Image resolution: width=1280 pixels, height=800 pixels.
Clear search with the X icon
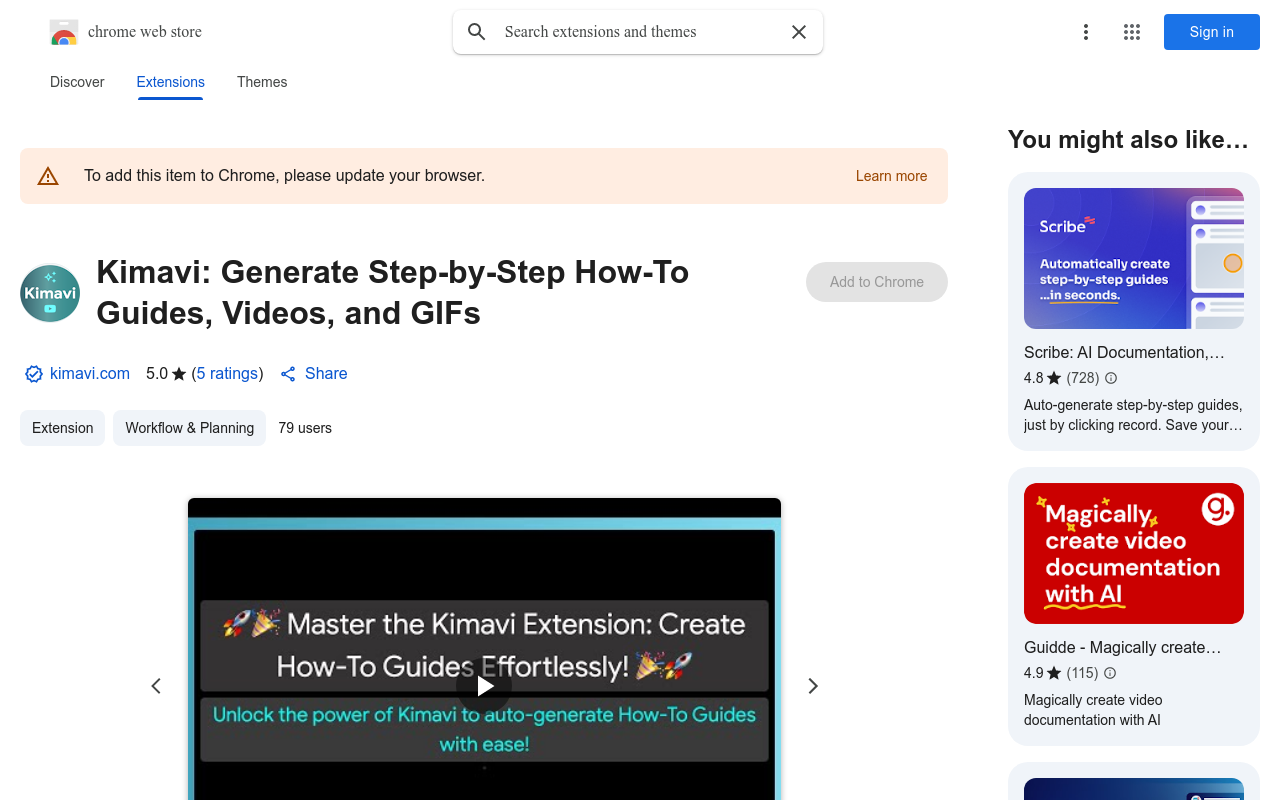pos(799,32)
